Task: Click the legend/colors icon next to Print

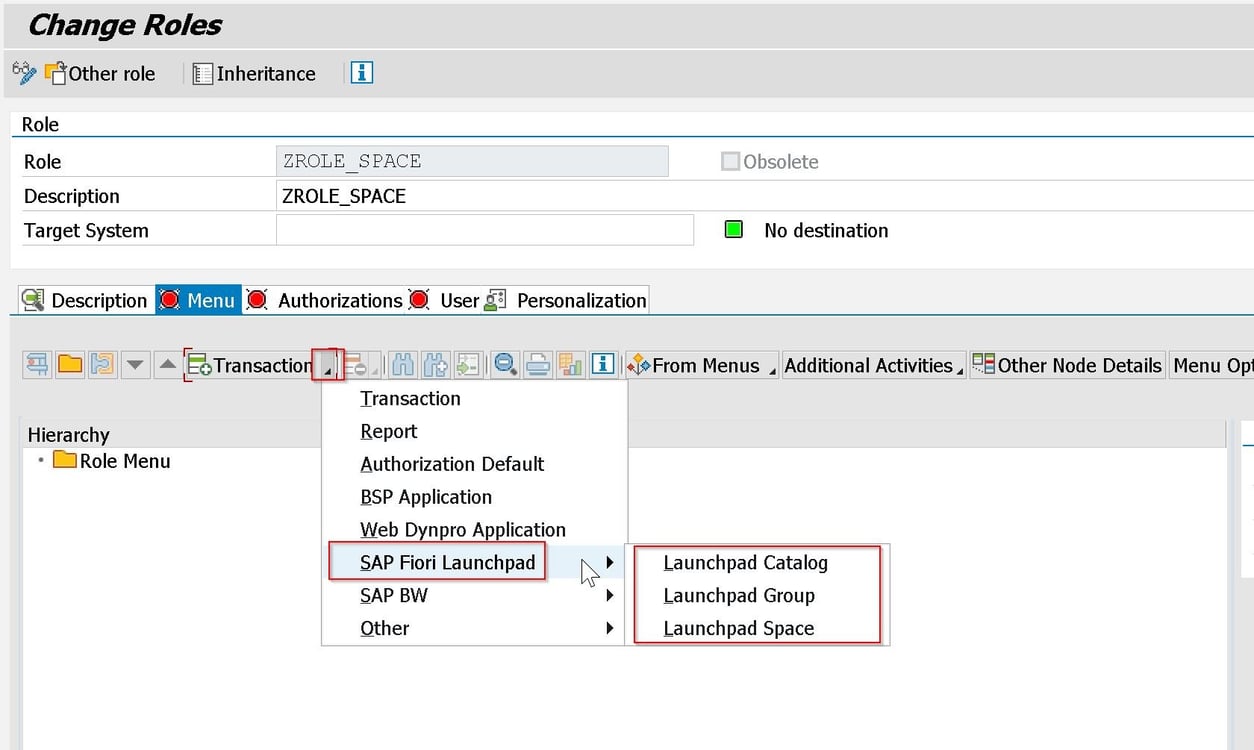Action: [x=570, y=365]
